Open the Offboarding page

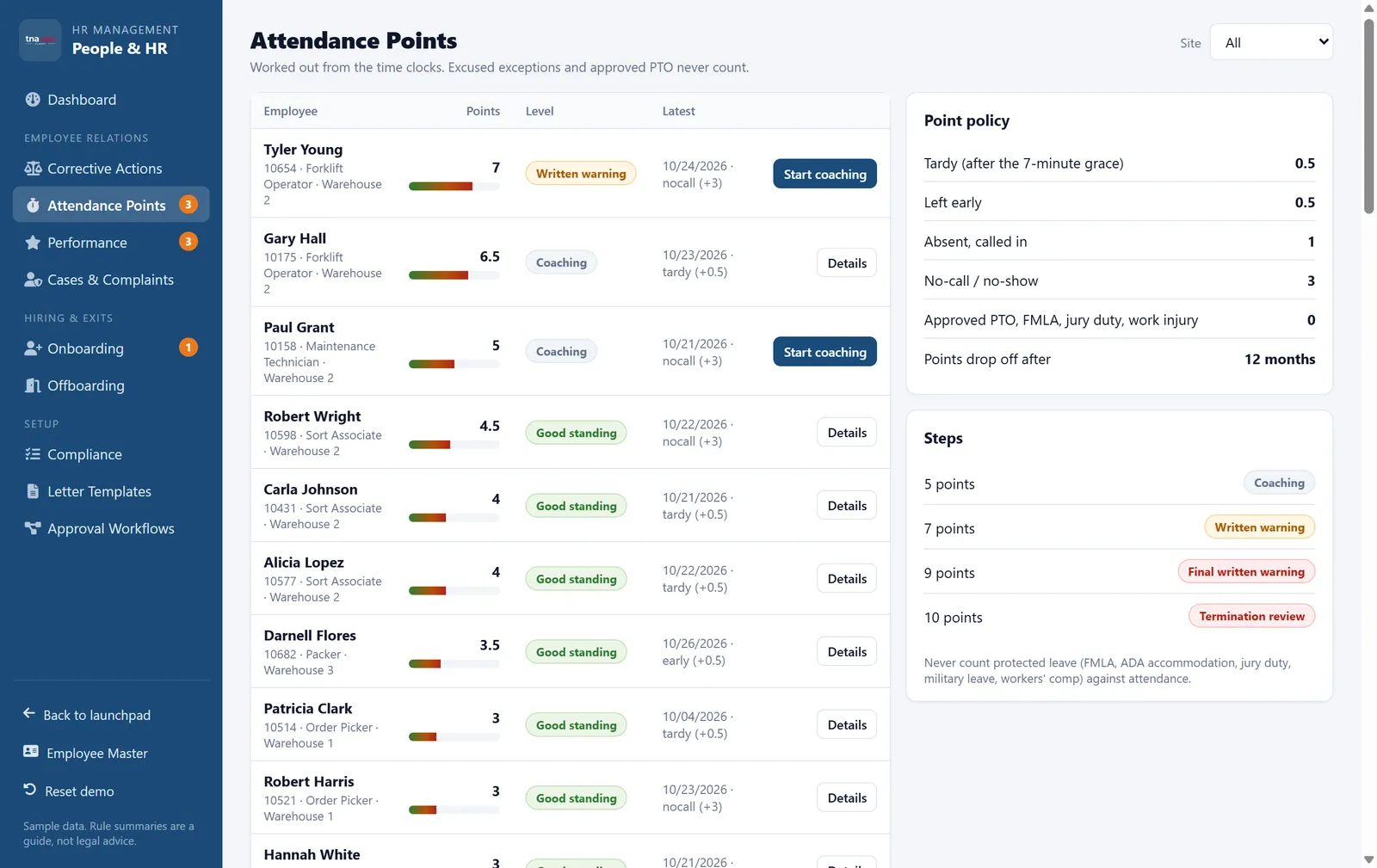pyautogui.click(x=111, y=385)
